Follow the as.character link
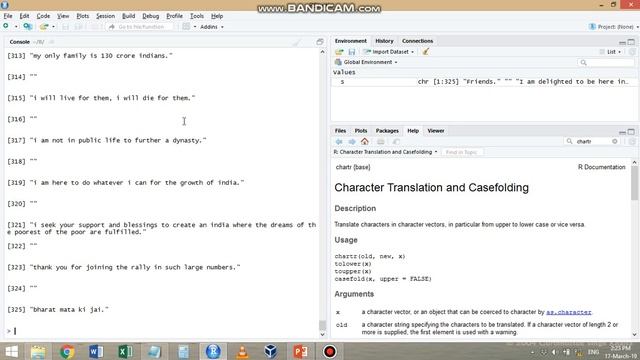The height and width of the screenshot is (360, 640). [x=569, y=312]
